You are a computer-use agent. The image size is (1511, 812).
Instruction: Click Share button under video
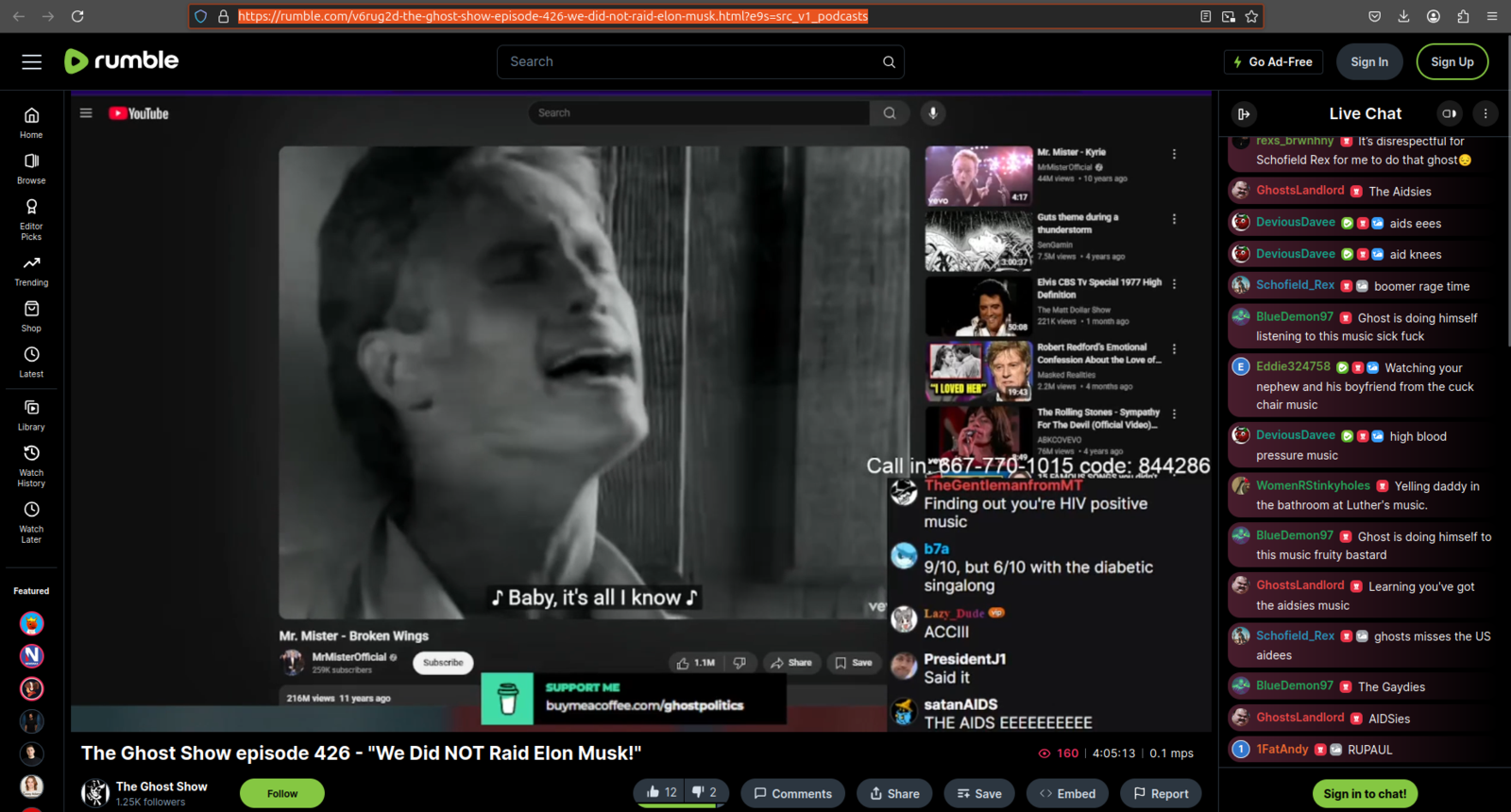pos(894,793)
